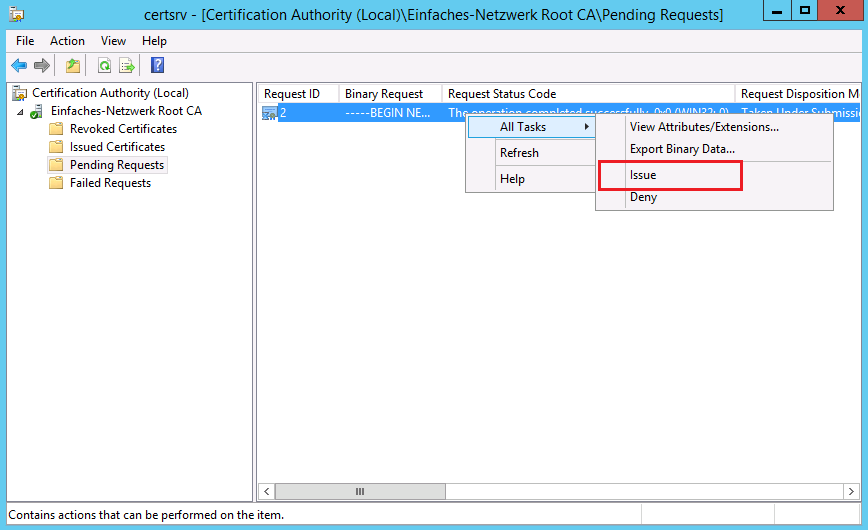Collapse the Einfaches-Netzwerk Root CA tree node
Viewport: 868px width, 530px height.
tap(18, 112)
